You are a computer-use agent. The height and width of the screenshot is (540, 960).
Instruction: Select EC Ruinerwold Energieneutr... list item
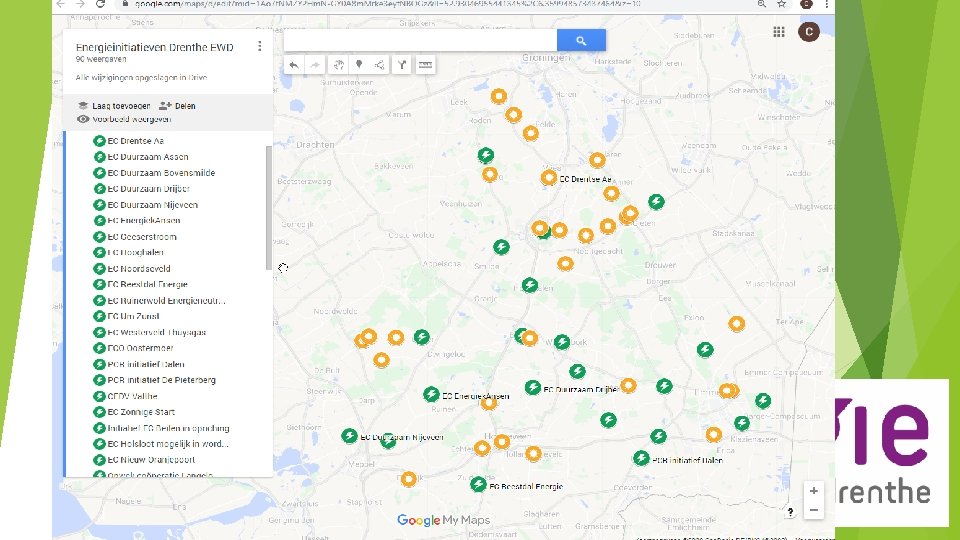(x=166, y=301)
